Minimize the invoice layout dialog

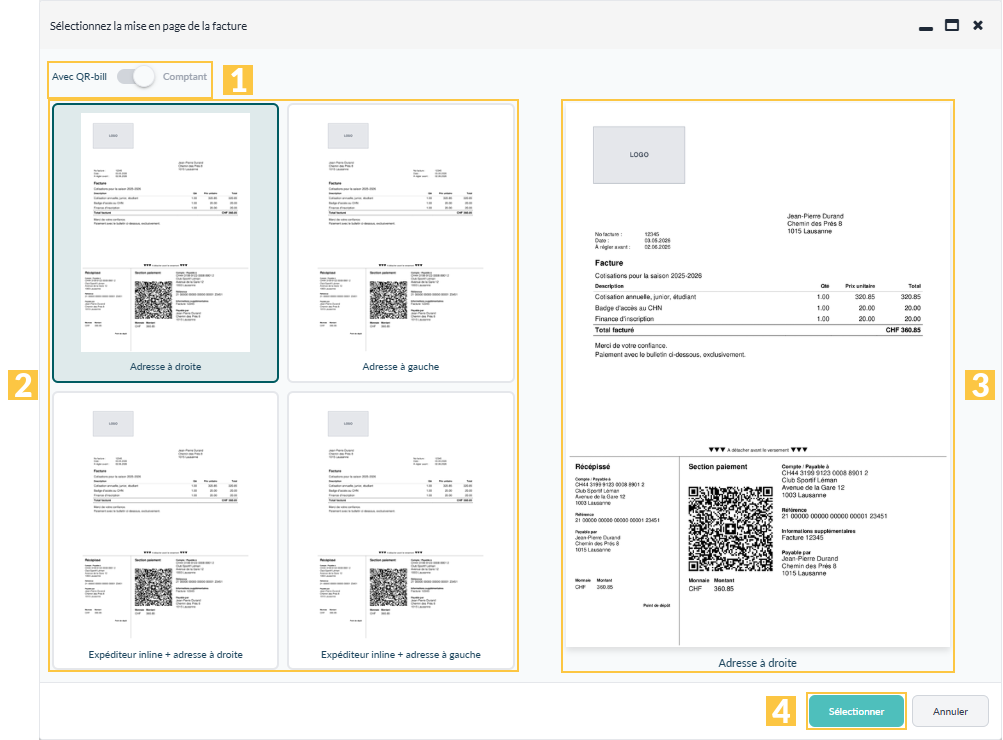tap(926, 28)
